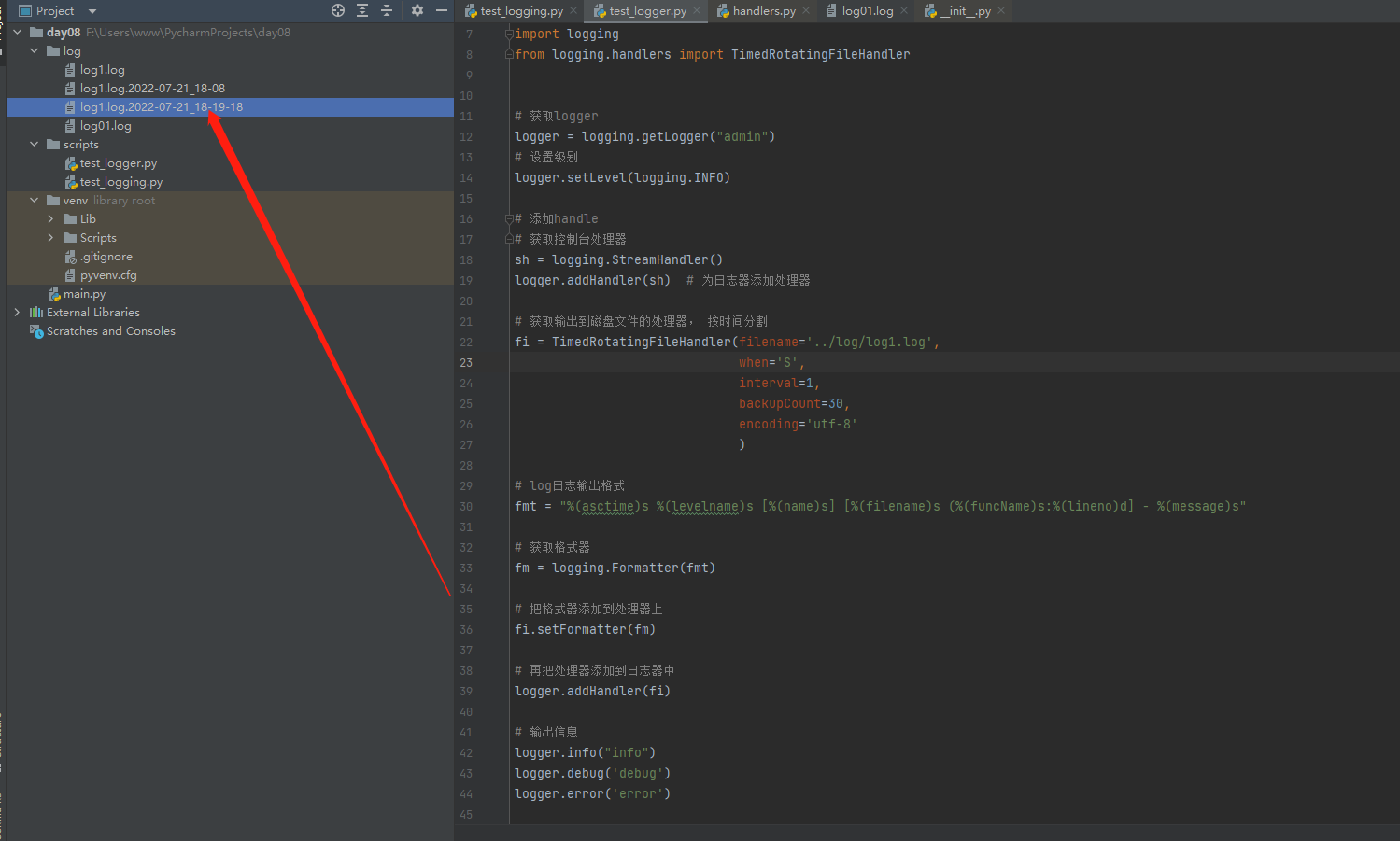Screen dimensions: 1400x841
Task: Collapse the venv library root chevron
Action: (x=34, y=201)
